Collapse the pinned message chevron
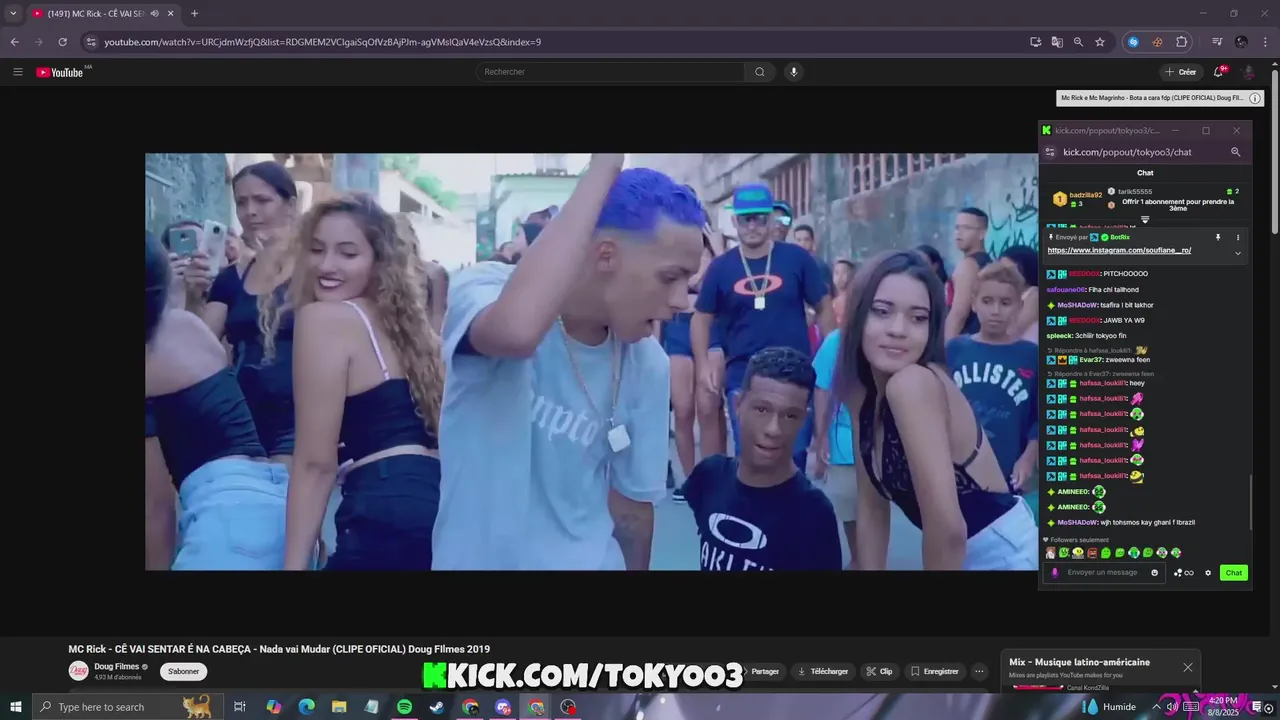The image size is (1280, 720). click(x=1237, y=253)
